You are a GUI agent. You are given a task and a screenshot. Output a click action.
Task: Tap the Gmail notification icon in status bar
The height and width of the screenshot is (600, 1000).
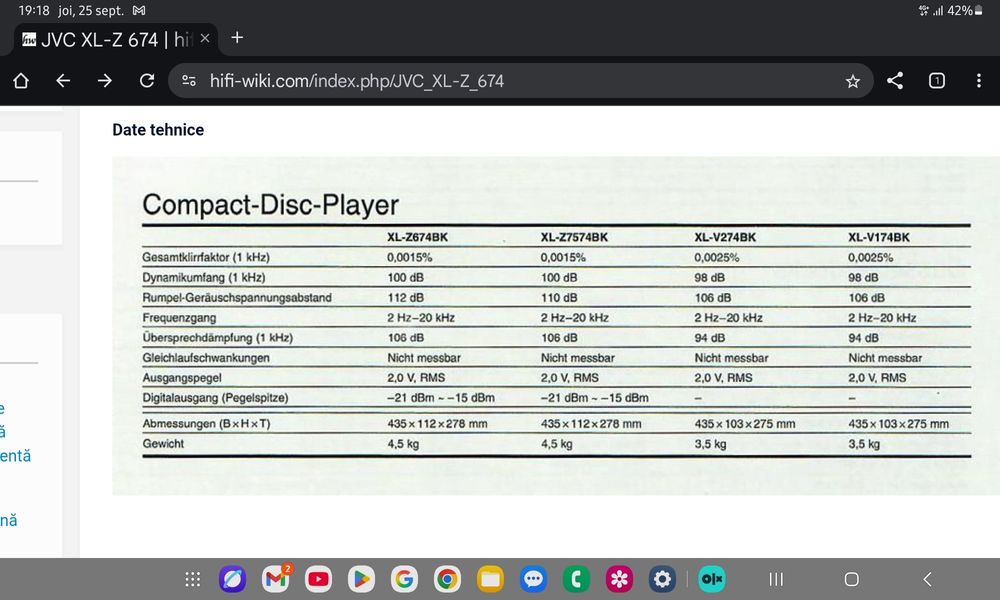point(139,11)
